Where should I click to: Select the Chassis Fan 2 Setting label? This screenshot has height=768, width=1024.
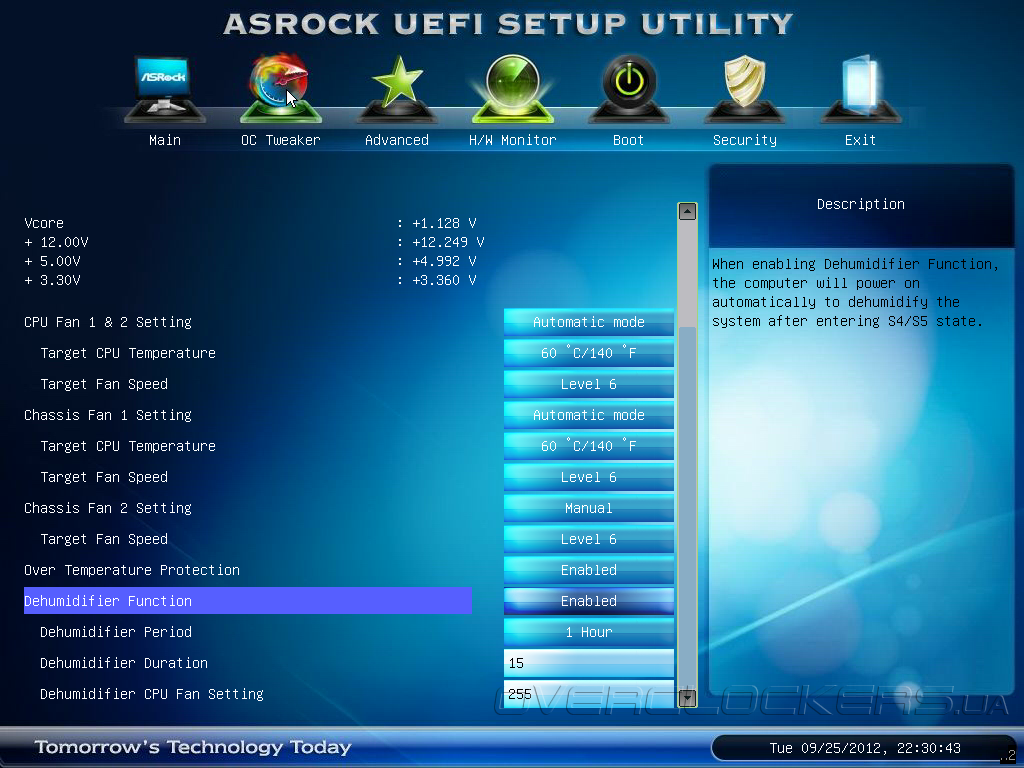pyautogui.click(x=108, y=508)
